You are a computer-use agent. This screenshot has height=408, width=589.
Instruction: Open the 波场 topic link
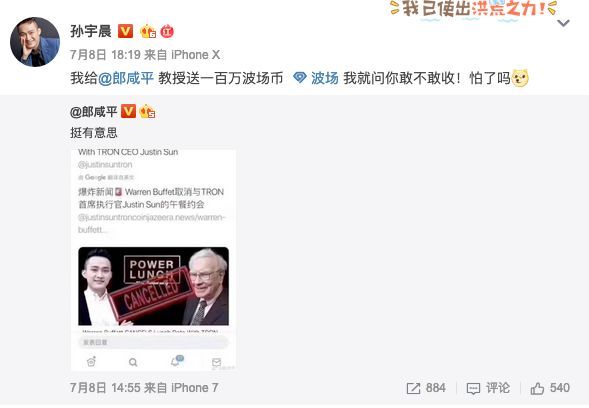pos(325,78)
